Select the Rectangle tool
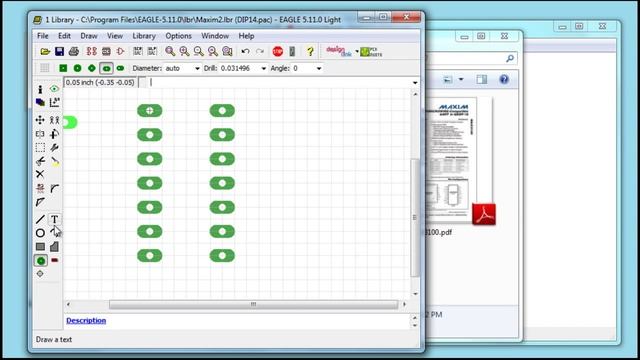 [40, 247]
